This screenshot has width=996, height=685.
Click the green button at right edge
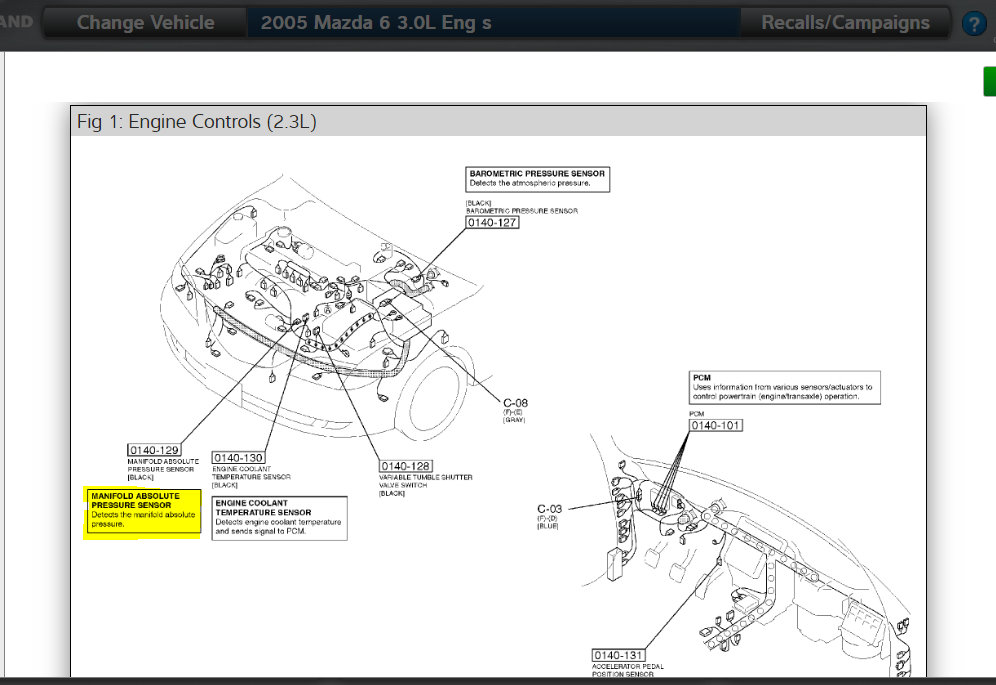click(x=990, y=81)
